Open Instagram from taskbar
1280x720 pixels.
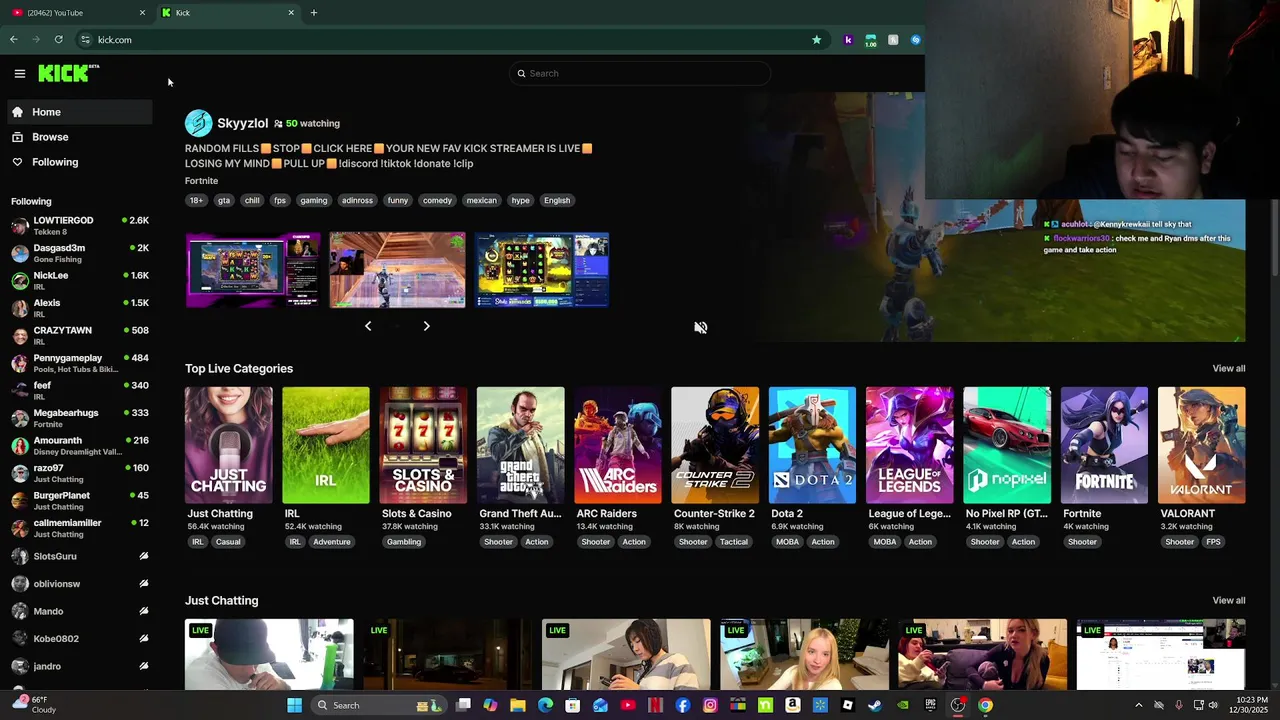(710, 705)
